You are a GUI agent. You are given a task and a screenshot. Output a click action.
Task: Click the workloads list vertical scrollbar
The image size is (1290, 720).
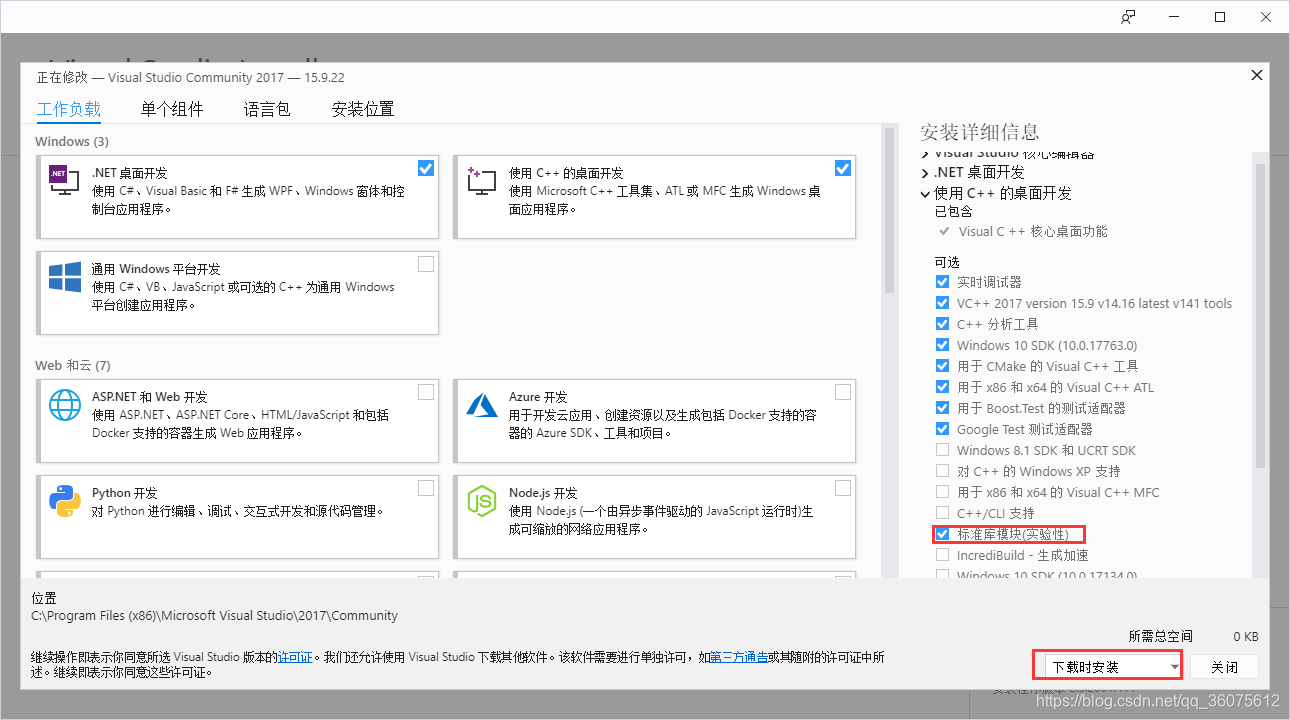[x=889, y=210]
